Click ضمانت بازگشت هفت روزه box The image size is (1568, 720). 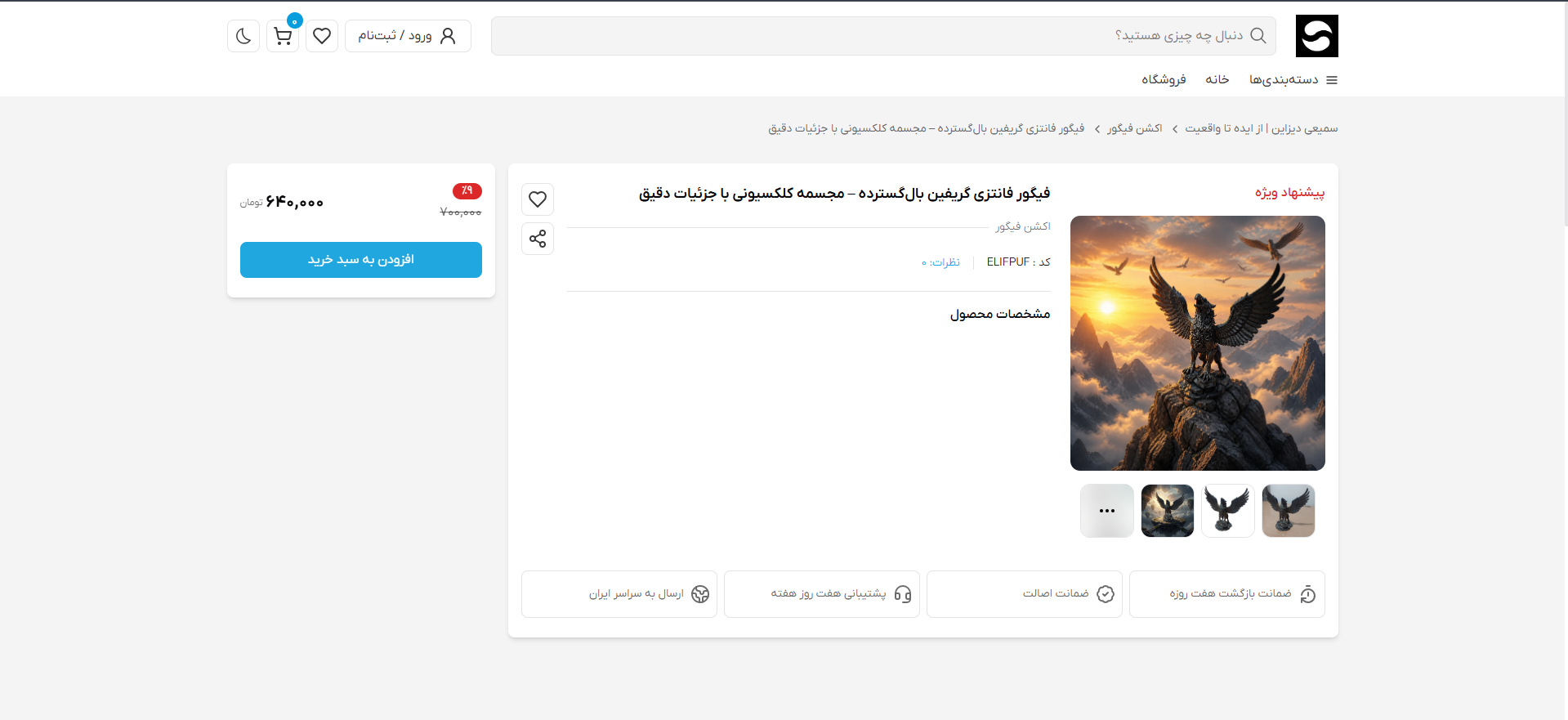point(1227,594)
